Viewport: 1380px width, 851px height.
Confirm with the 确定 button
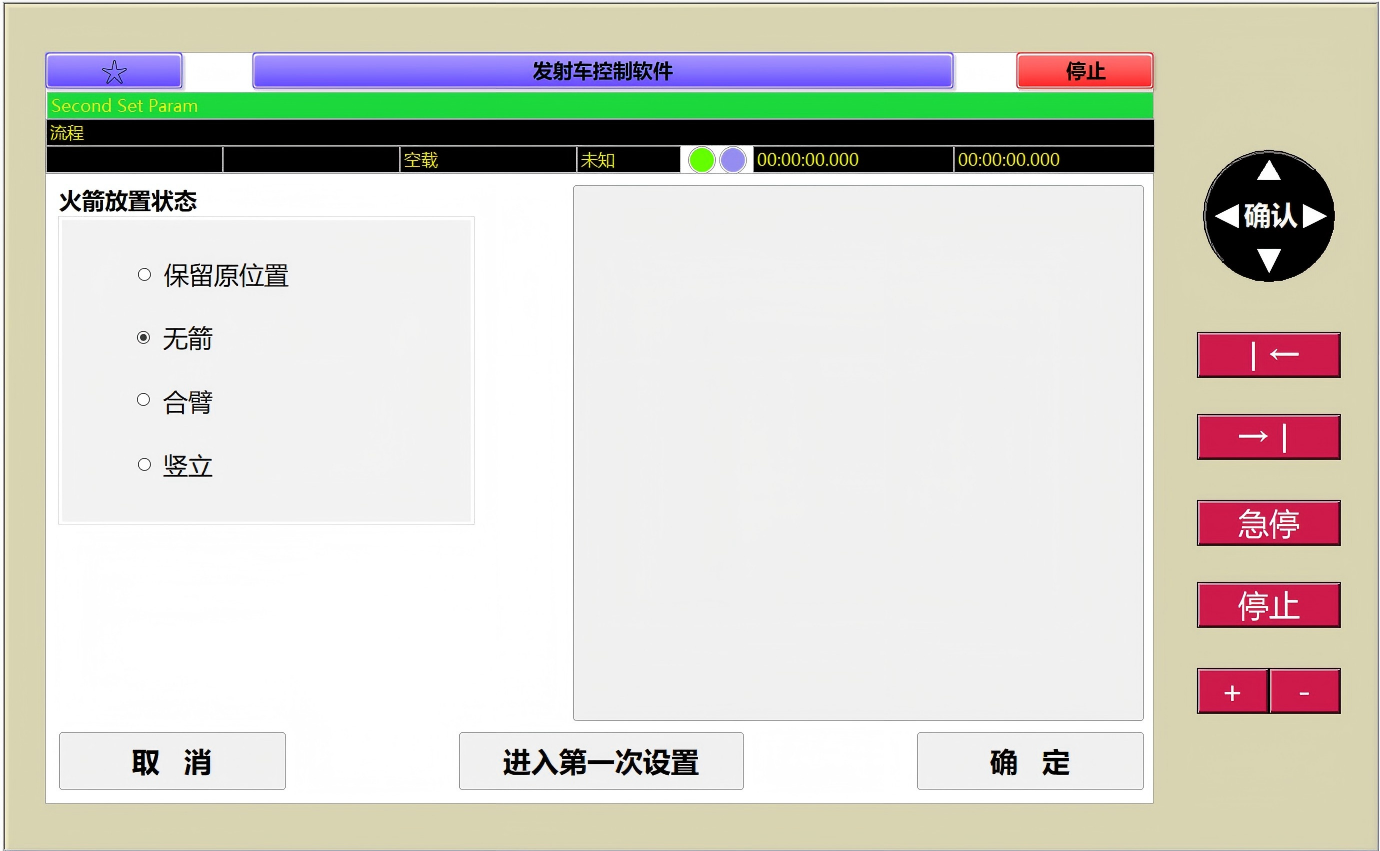[1029, 762]
